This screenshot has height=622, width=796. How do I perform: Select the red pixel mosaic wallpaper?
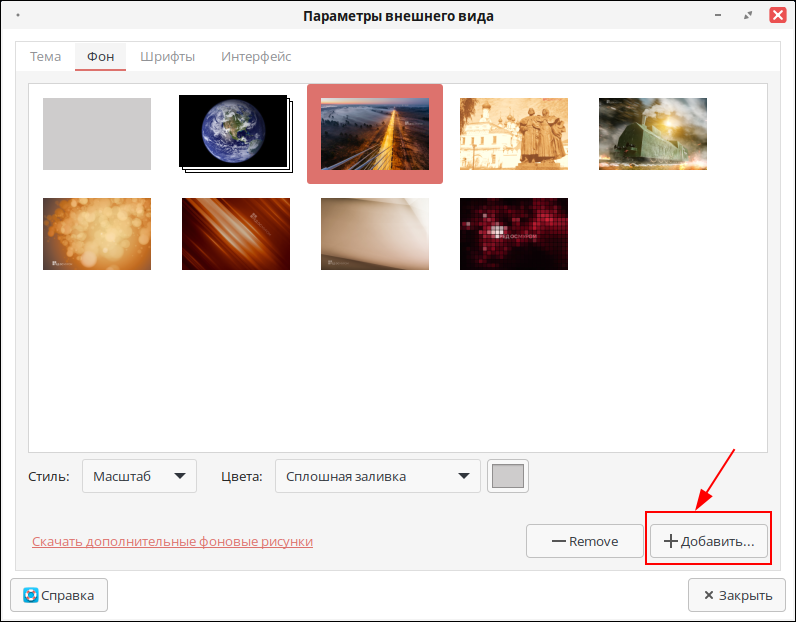pyautogui.click(x=514, y=234)
